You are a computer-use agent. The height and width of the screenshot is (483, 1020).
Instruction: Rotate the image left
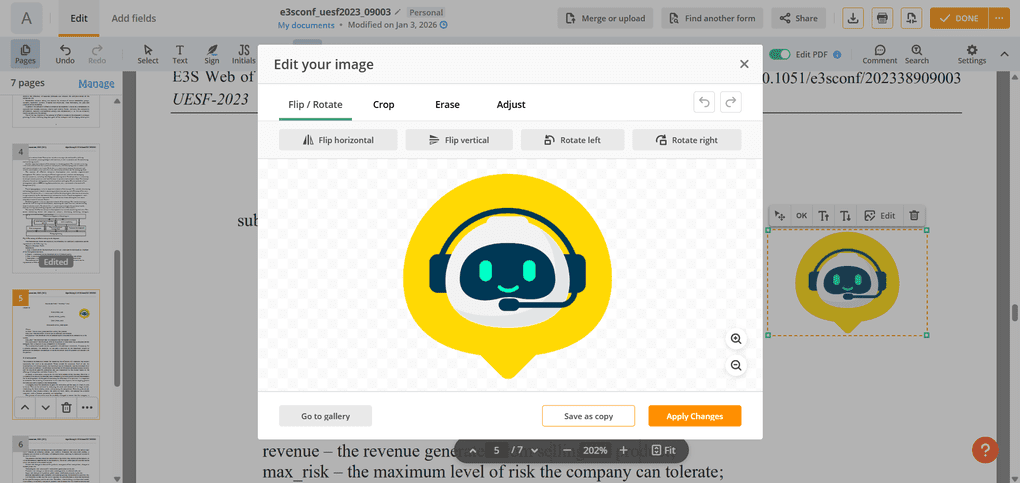[572, 140]
